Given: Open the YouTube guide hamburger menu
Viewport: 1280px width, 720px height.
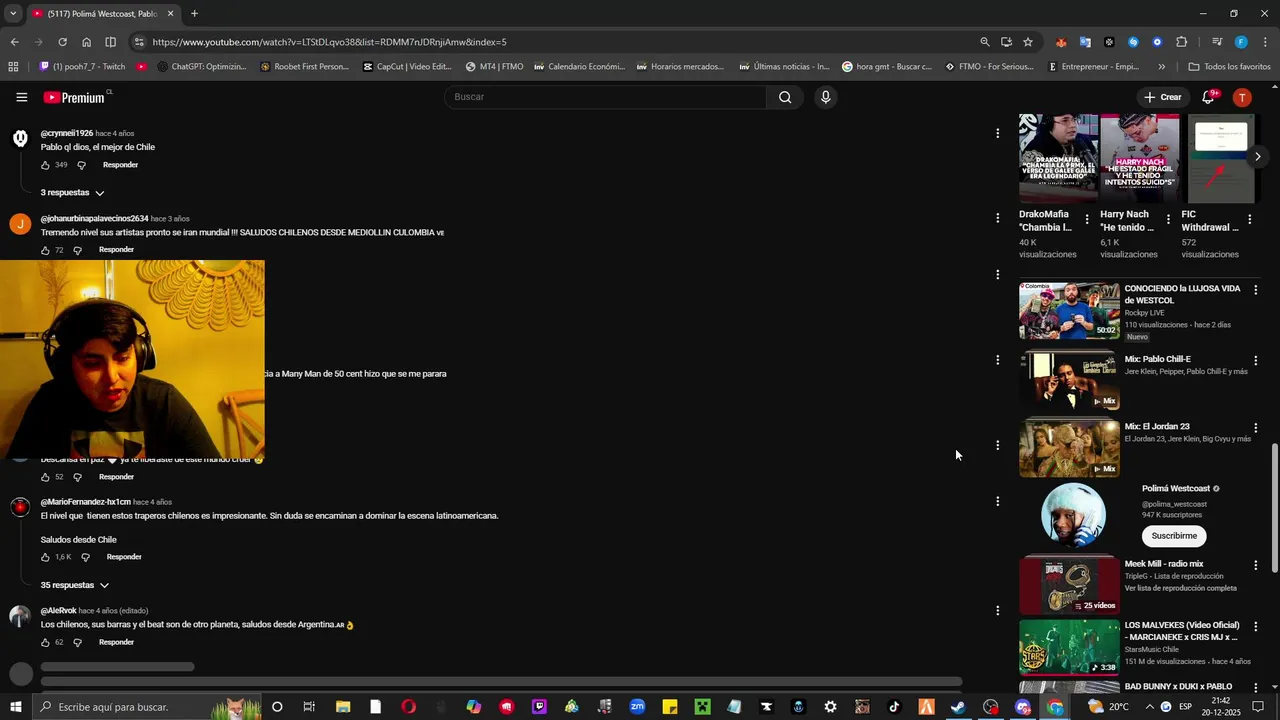Looking at the screenshot, I should 21,97.
